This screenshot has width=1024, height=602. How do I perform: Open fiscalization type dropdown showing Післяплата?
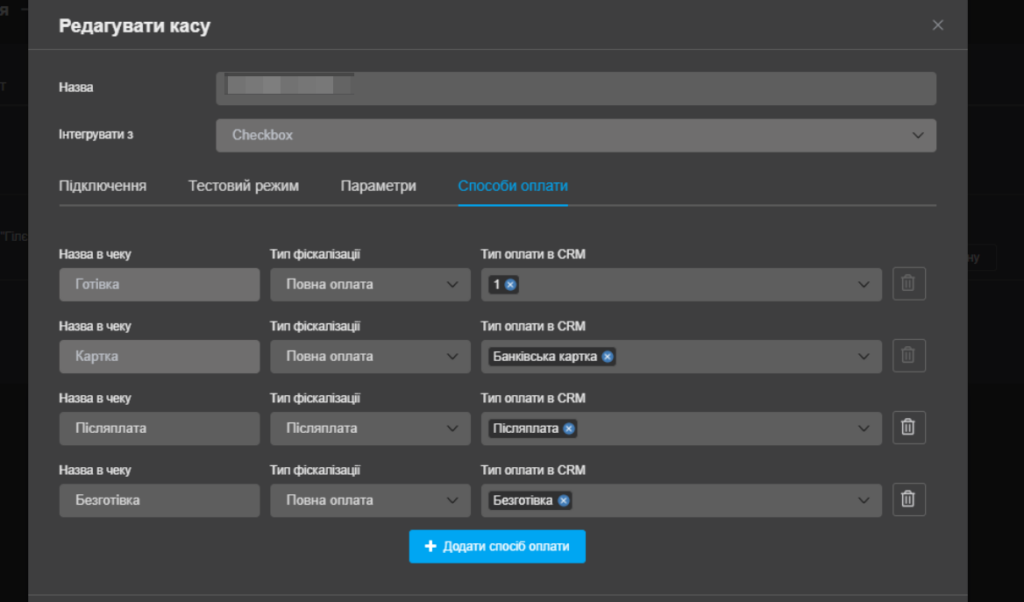coord(370,428)
